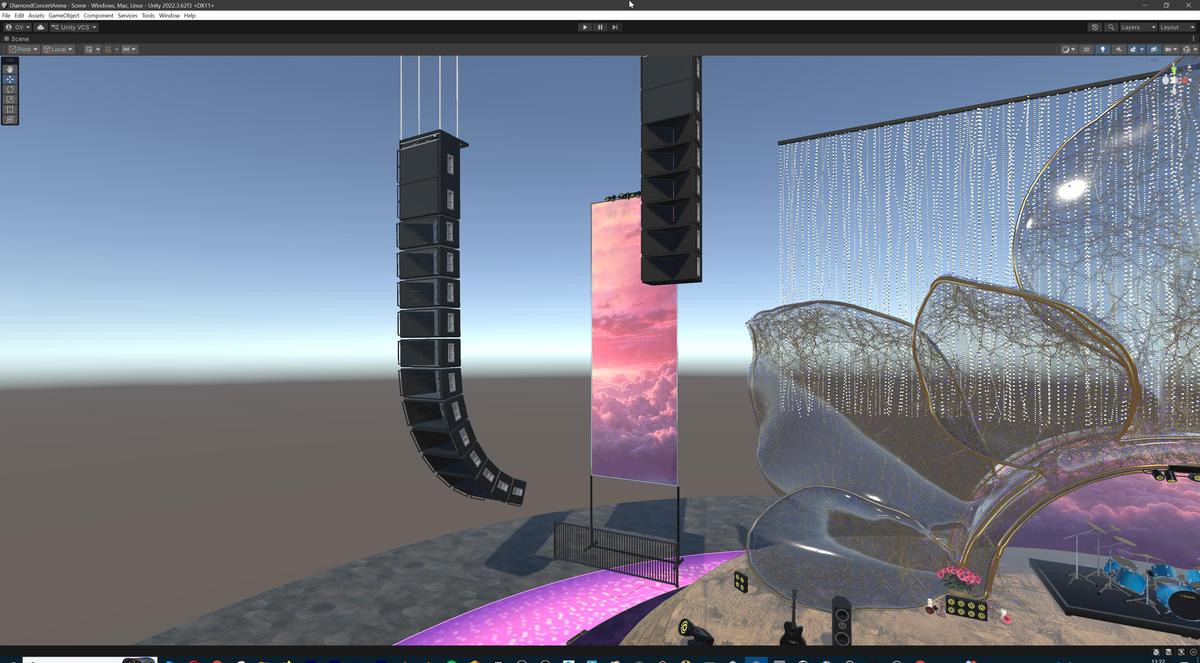Toggle the increment snapping button
This screenshot has height=663, width=1200.
pyautogui.click(x=125, y=49)
